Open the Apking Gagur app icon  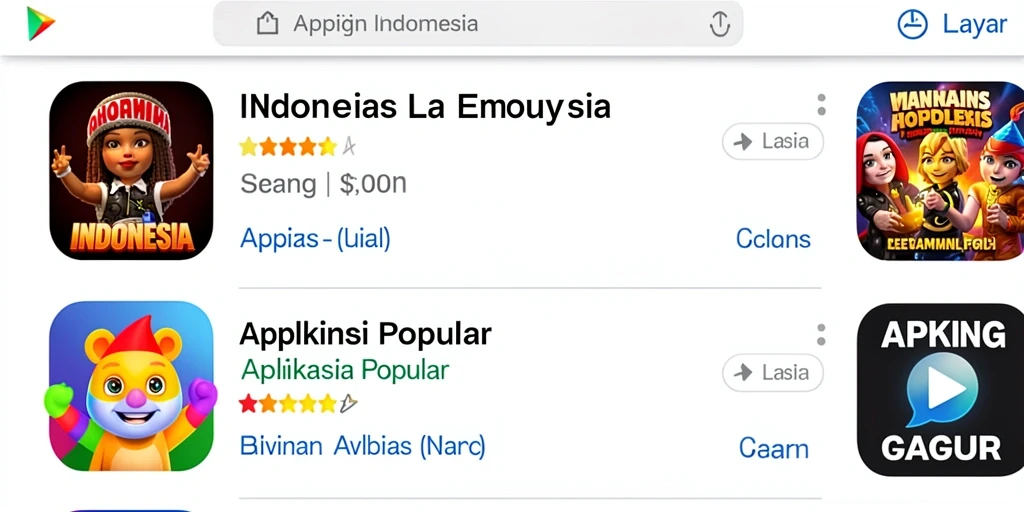(940, 390)
